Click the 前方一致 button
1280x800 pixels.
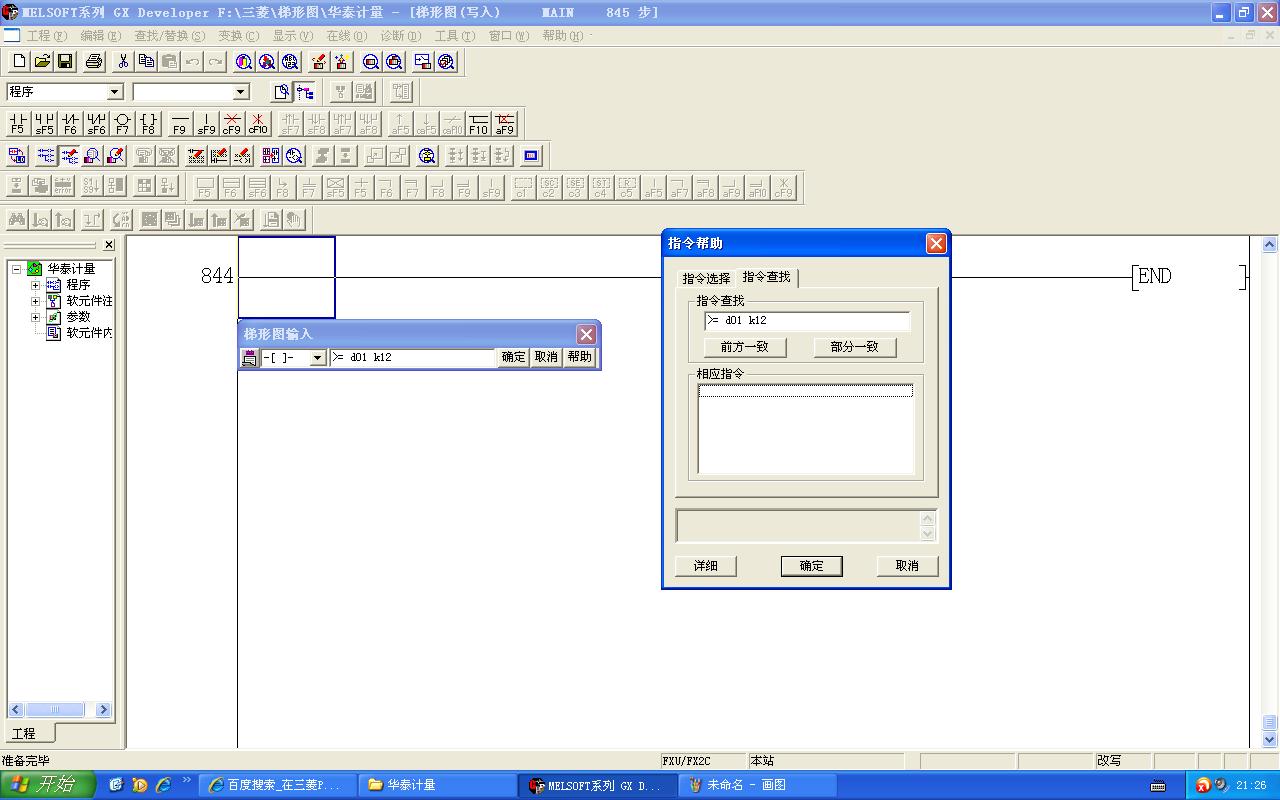[x=745, y=347]
